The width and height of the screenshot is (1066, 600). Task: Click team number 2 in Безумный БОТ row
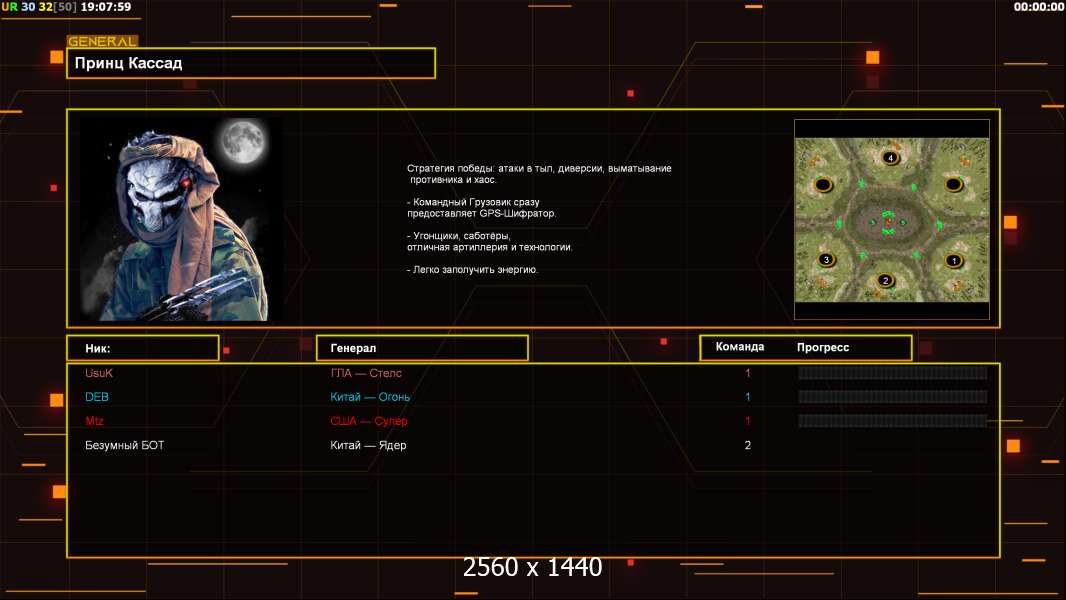coord(748,445)
